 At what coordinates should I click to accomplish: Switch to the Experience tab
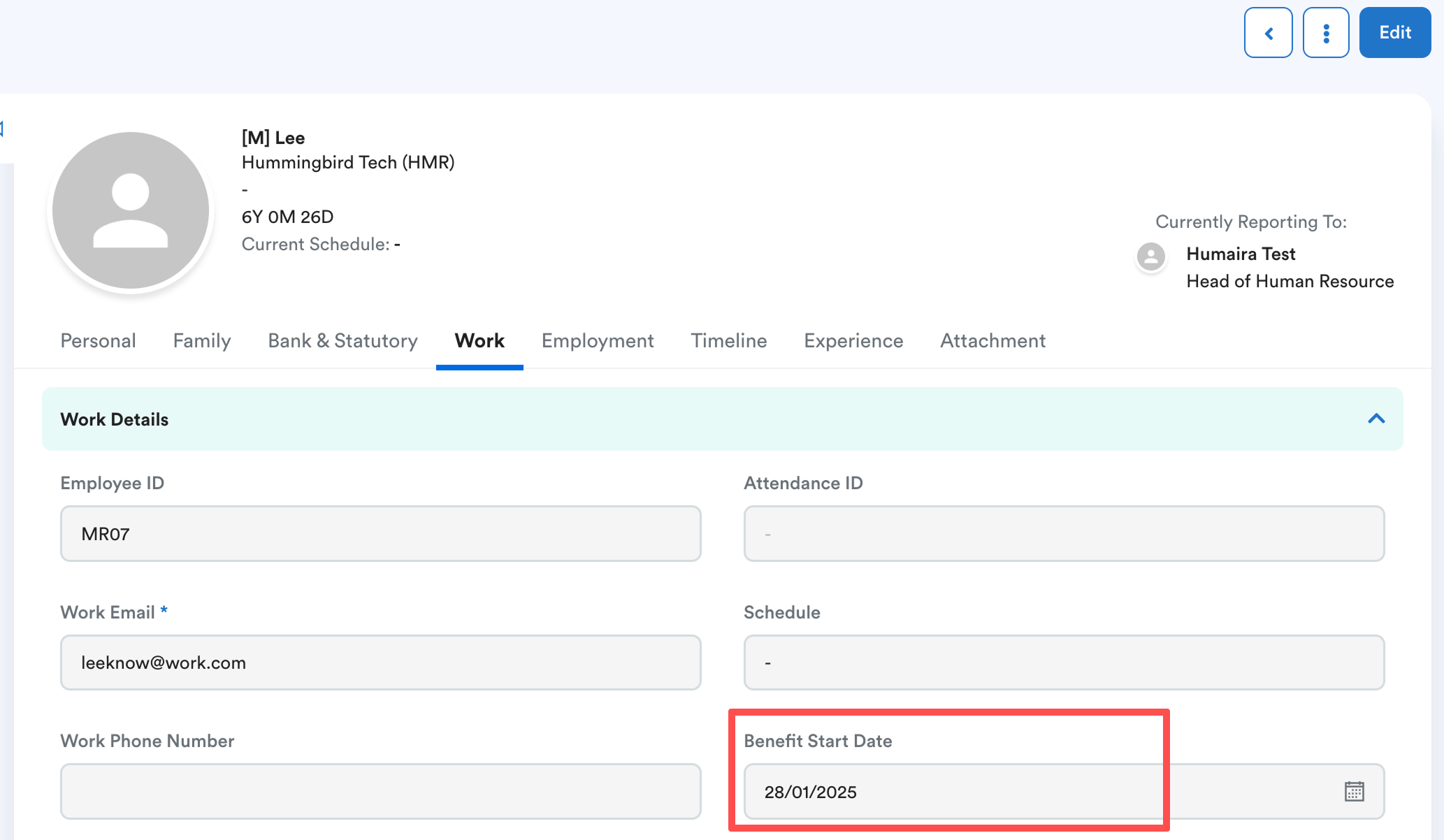pos(853,340)
